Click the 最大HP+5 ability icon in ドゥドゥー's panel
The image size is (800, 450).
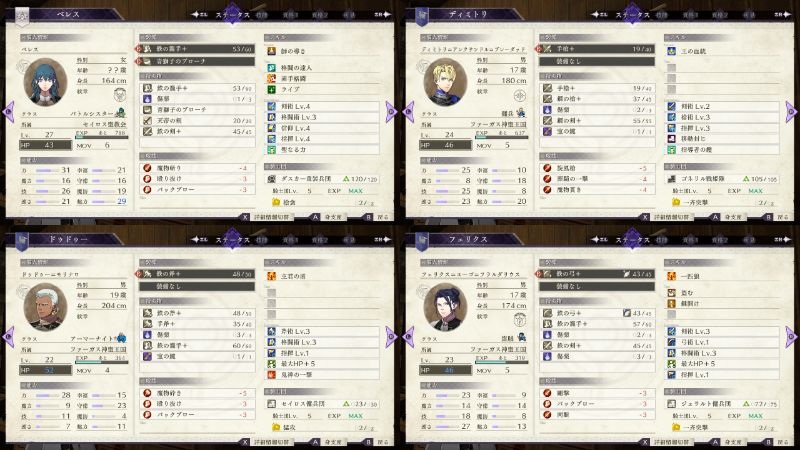272,364
